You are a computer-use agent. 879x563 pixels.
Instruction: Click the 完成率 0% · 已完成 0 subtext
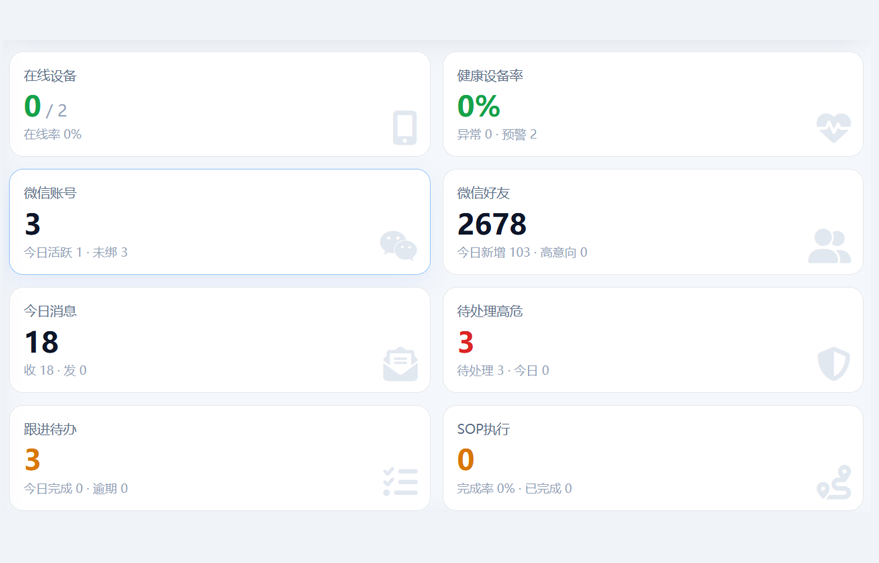pos(515,488)
